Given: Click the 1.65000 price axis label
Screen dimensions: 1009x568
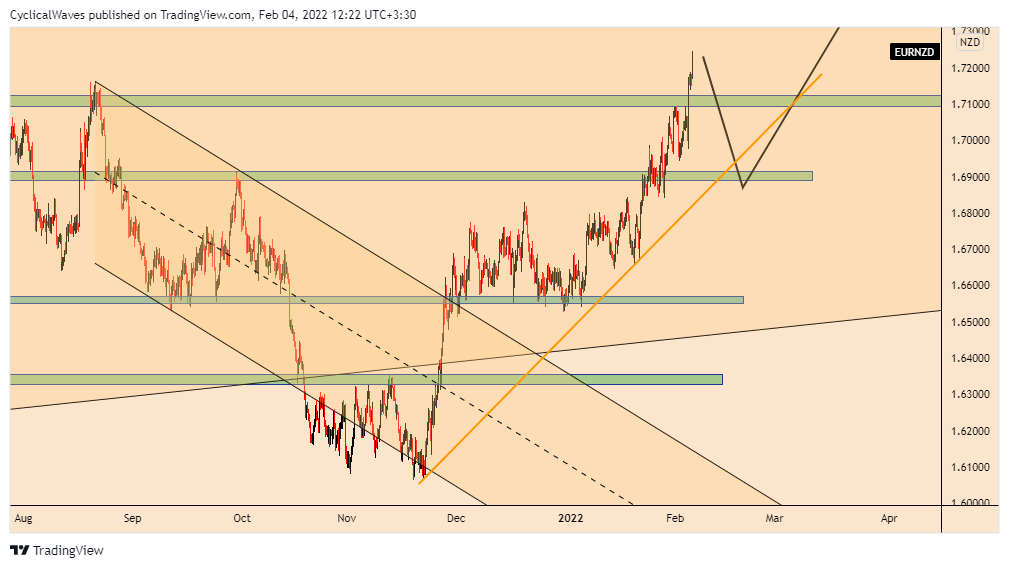Looking at the screenshot, I should click(970, 322).
